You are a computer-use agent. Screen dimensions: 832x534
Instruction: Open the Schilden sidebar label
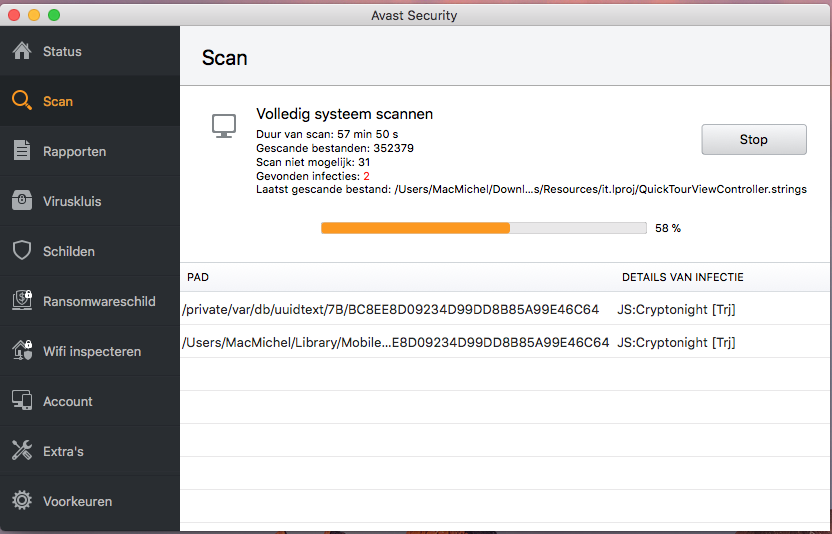coord(69,252)
